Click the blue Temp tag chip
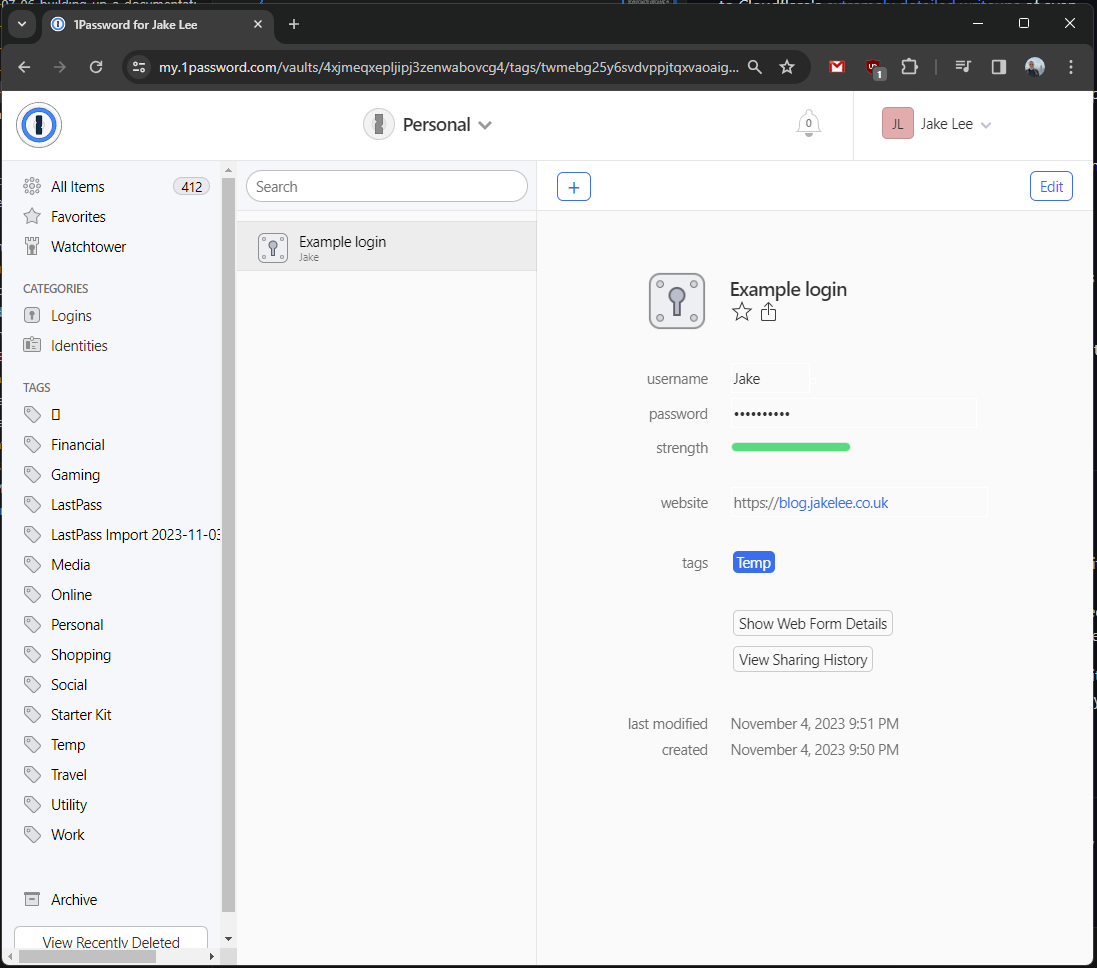Screen dimensions: 1097x968 point(753,563)
